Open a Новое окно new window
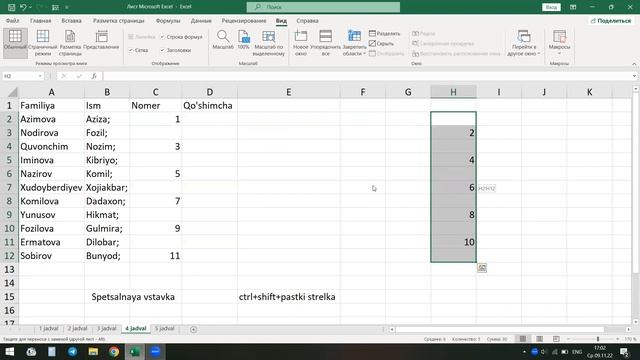Image resolution: width=640 pixels, height=360 pixels. 301,42
